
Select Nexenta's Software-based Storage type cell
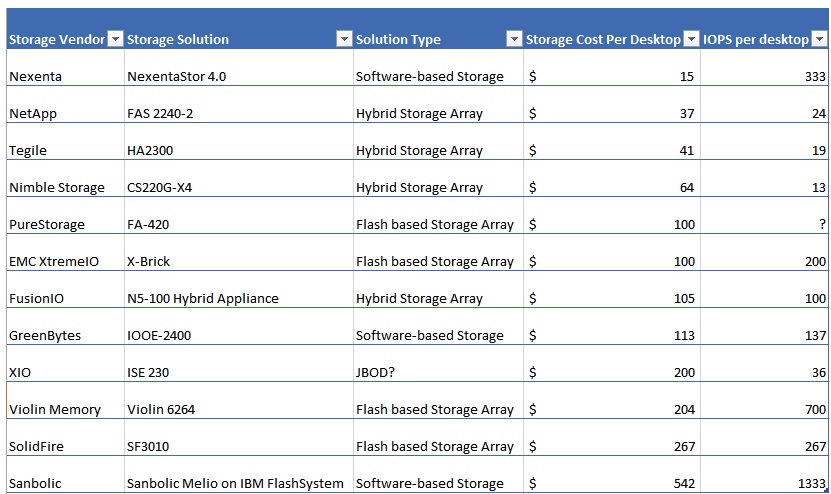point(438,67)
